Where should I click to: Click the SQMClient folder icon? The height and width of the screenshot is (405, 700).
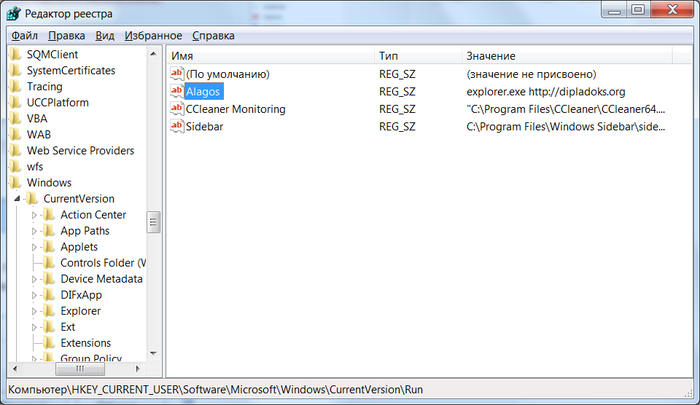(16, 54)
